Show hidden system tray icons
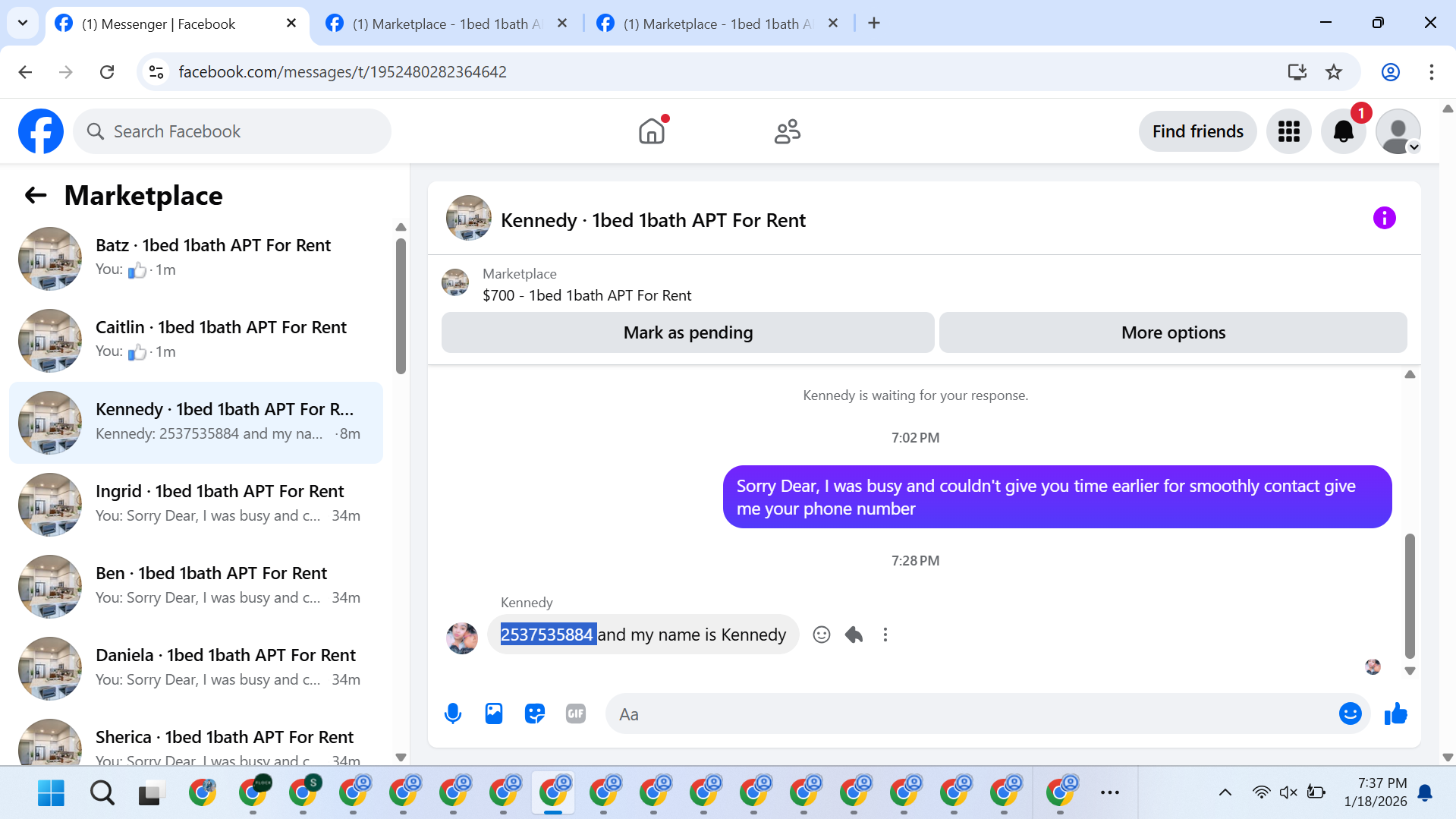The image size is (1456, 819). 1225,792
